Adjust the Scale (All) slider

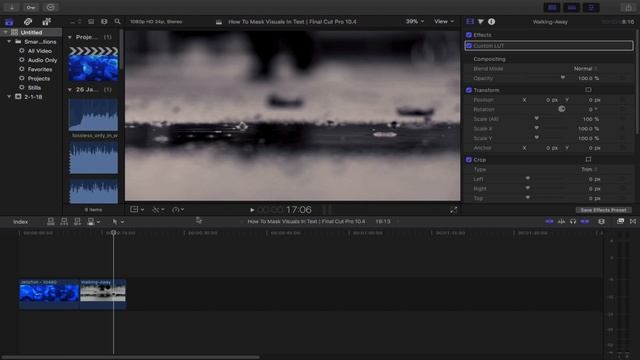(536, 119)
